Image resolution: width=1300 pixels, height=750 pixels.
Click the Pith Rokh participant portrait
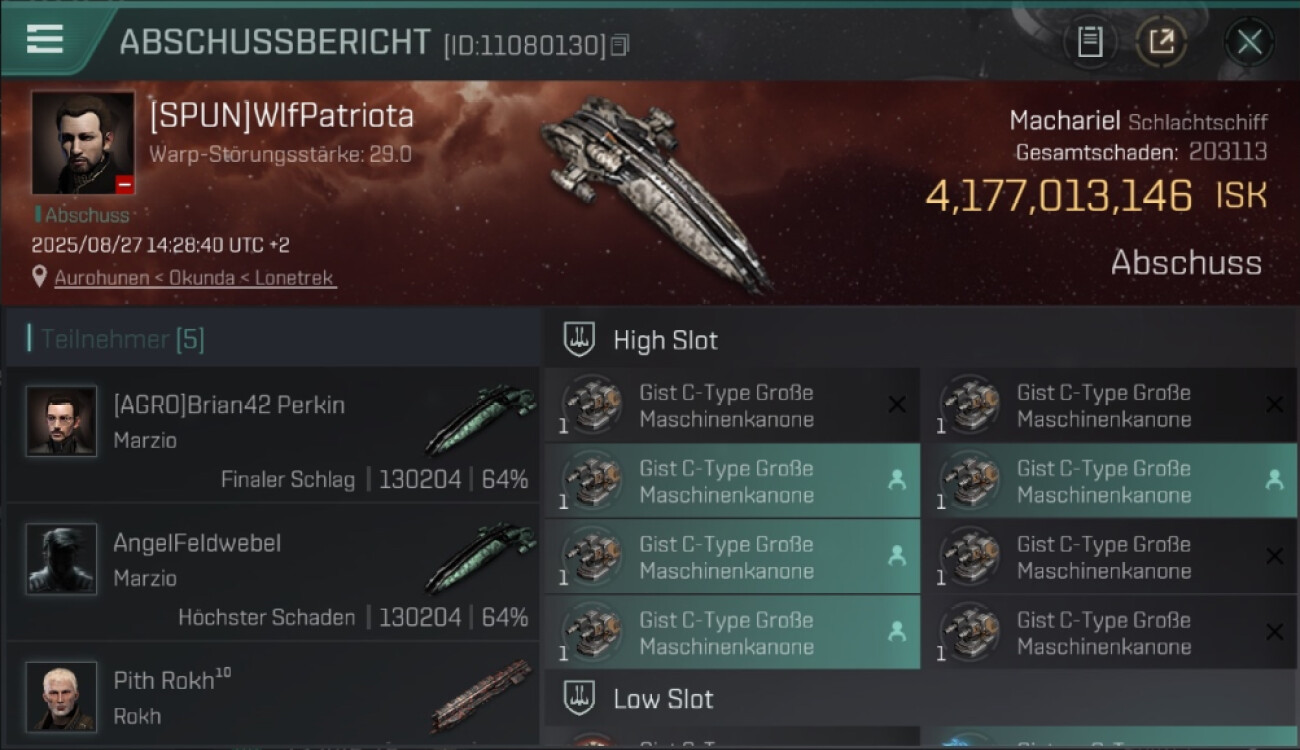click(x=62, y=696)
